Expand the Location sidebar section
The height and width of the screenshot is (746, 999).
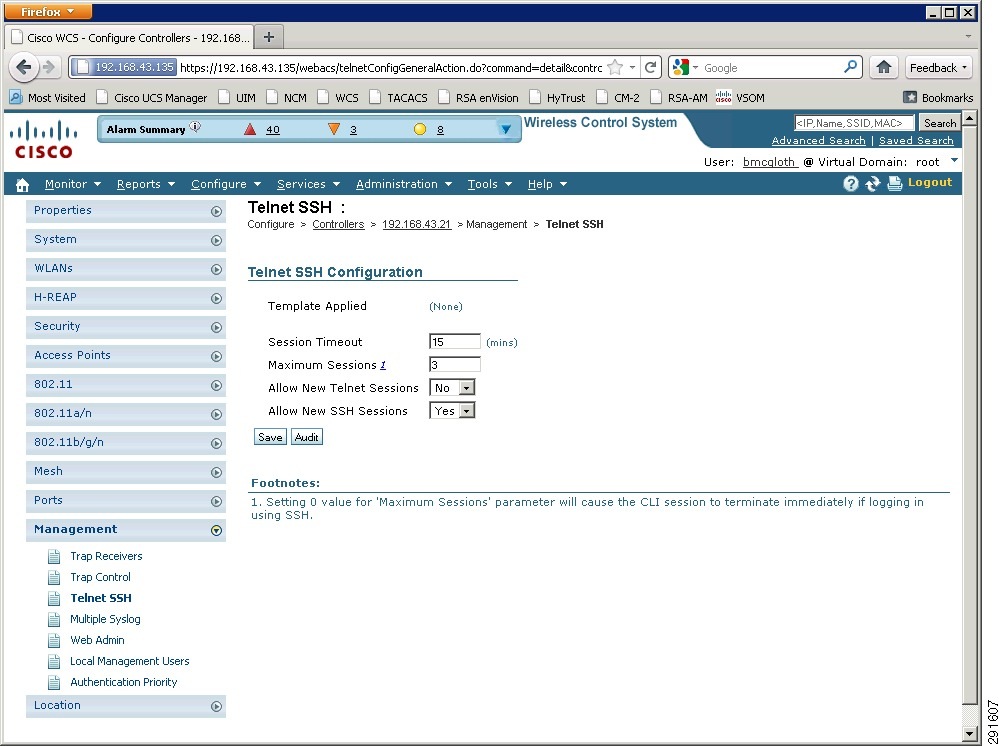point(217,707)
